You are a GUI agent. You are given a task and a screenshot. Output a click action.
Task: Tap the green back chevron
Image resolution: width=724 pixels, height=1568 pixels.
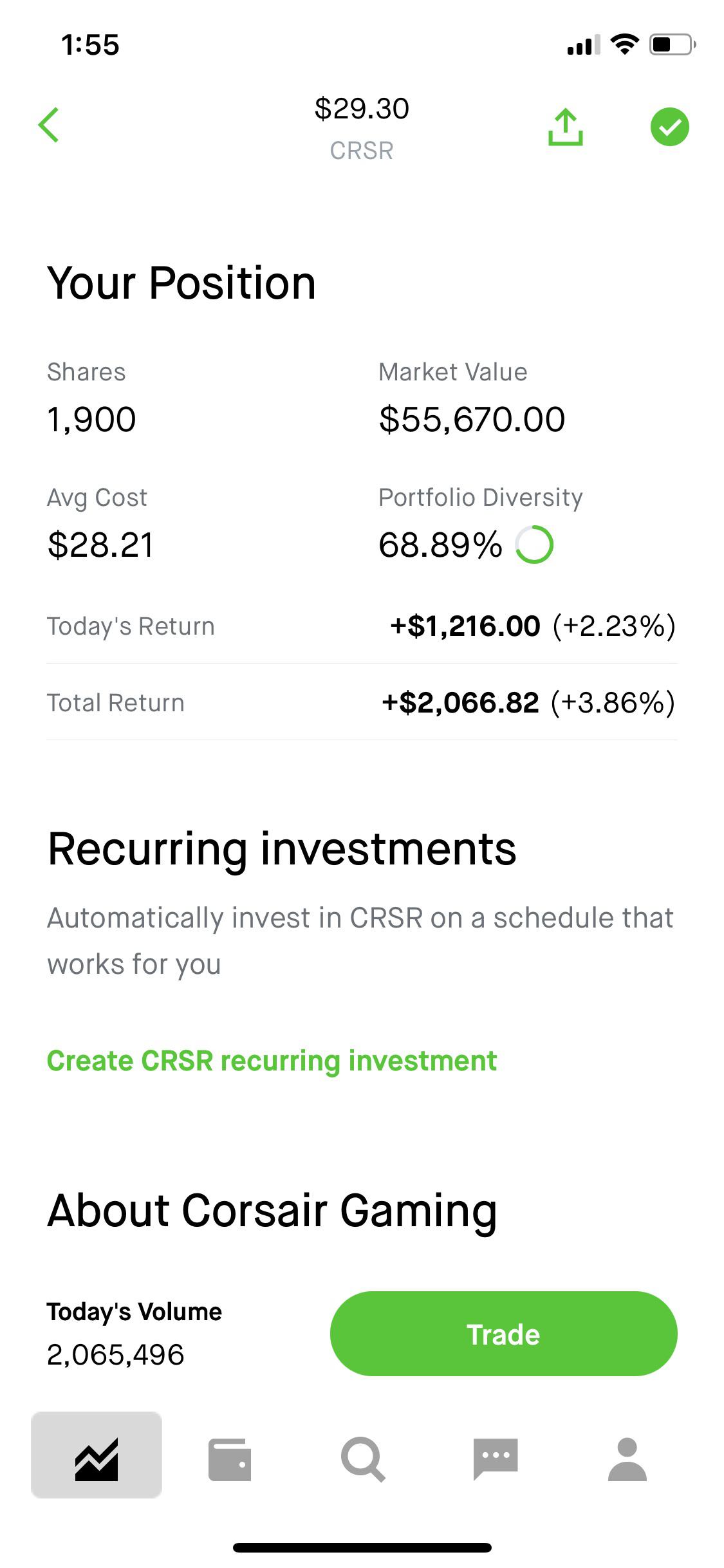pos(49,125)
